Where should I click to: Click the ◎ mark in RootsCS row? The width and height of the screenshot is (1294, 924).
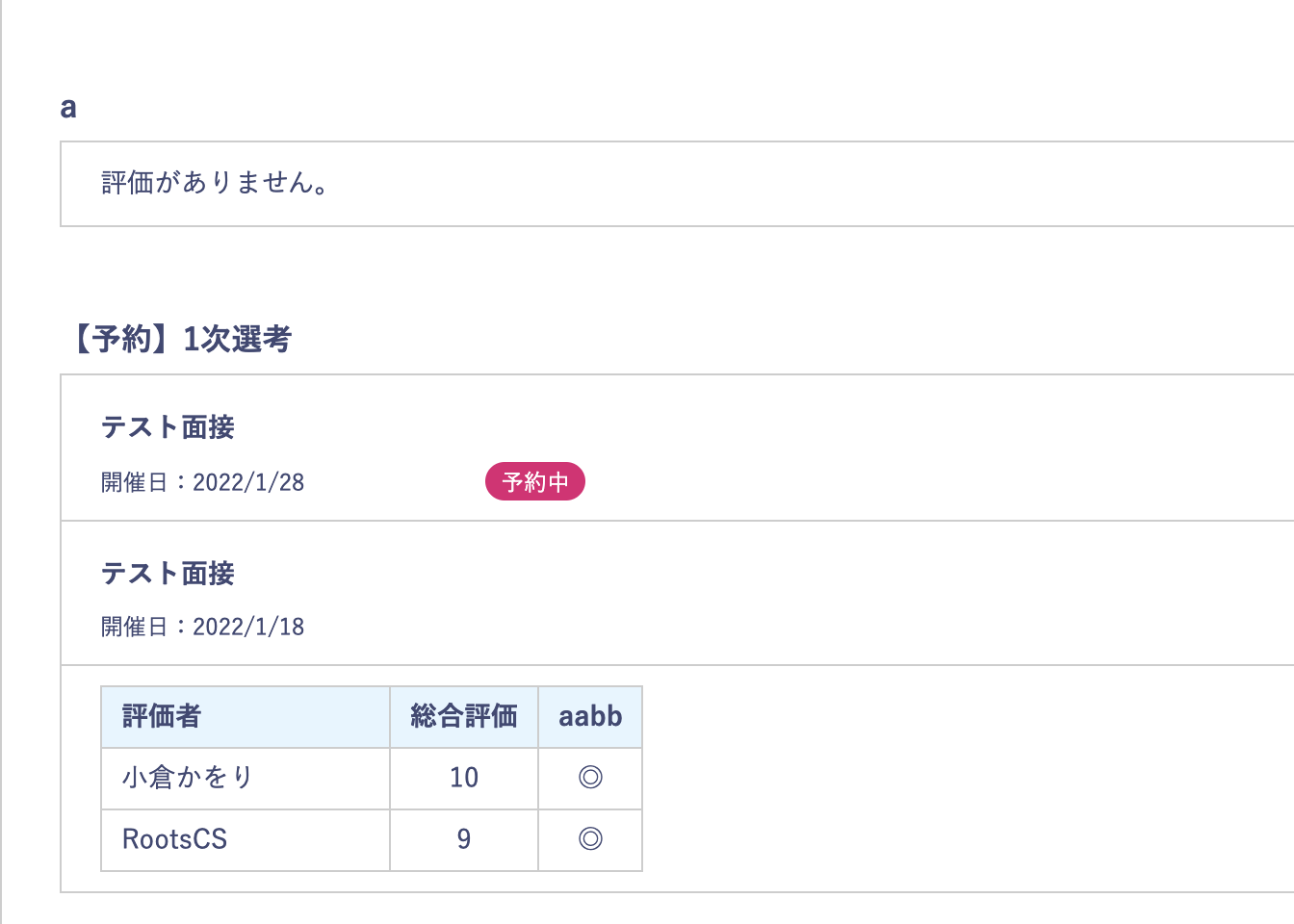590,839
